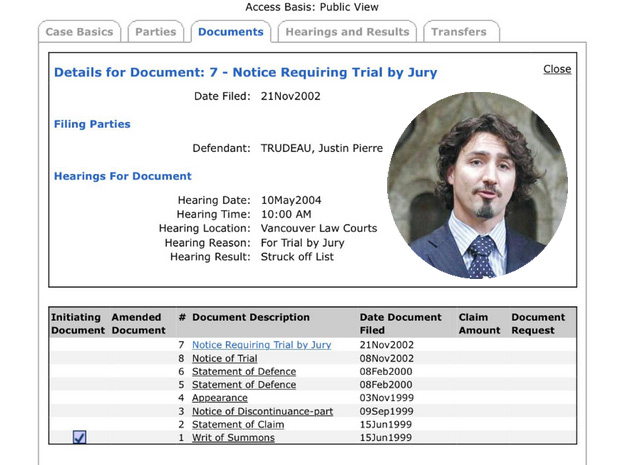
Task: Open the Case Basics tab
Action: pos(83,32)
